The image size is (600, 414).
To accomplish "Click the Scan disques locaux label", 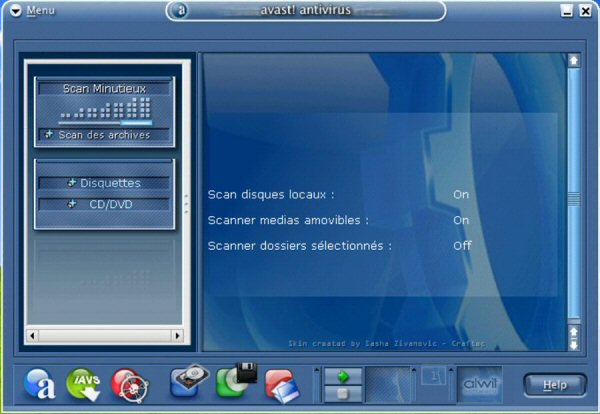I will 271,195.
